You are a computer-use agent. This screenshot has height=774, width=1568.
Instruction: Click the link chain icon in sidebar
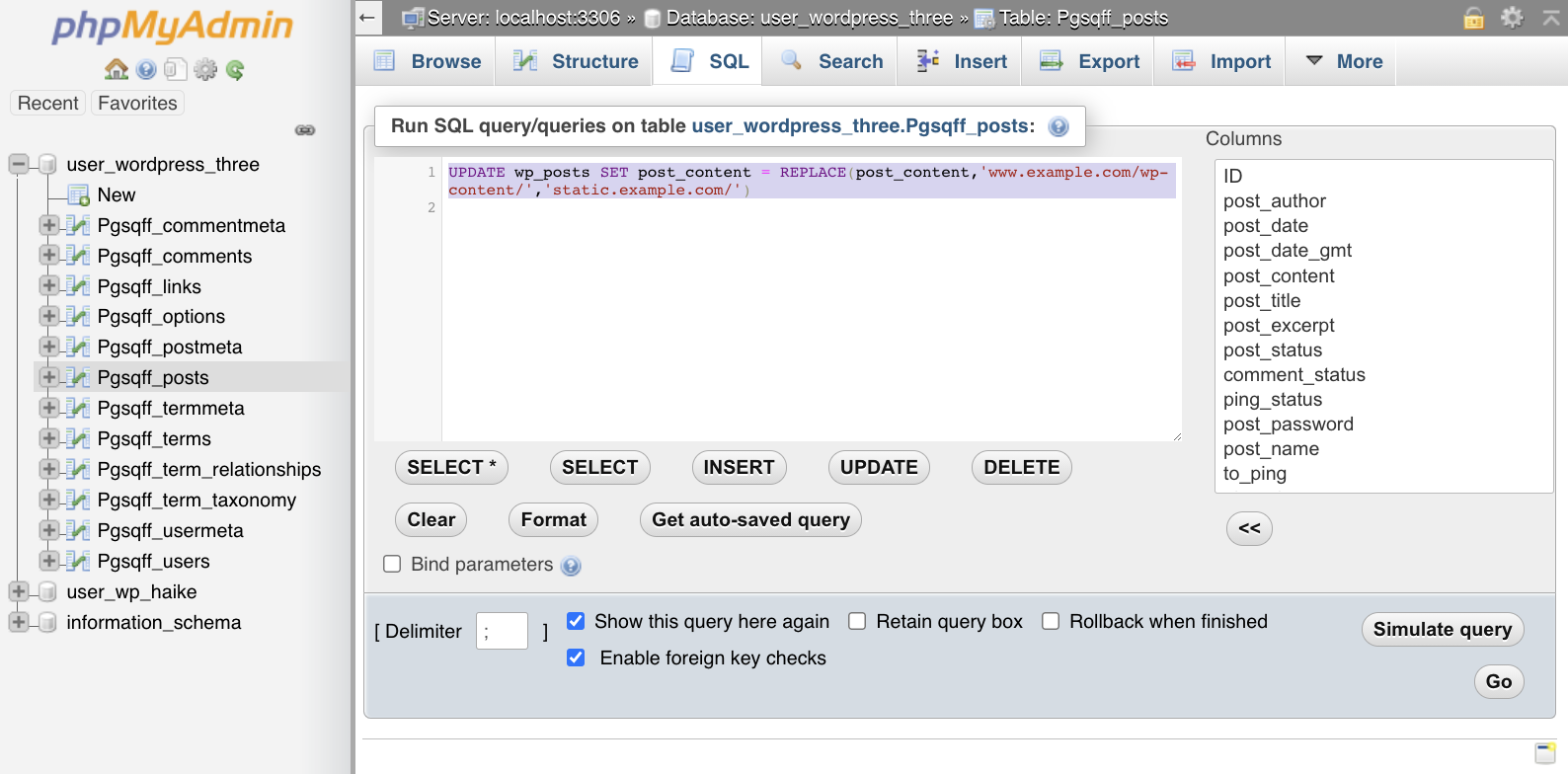[x=305, y=130]
